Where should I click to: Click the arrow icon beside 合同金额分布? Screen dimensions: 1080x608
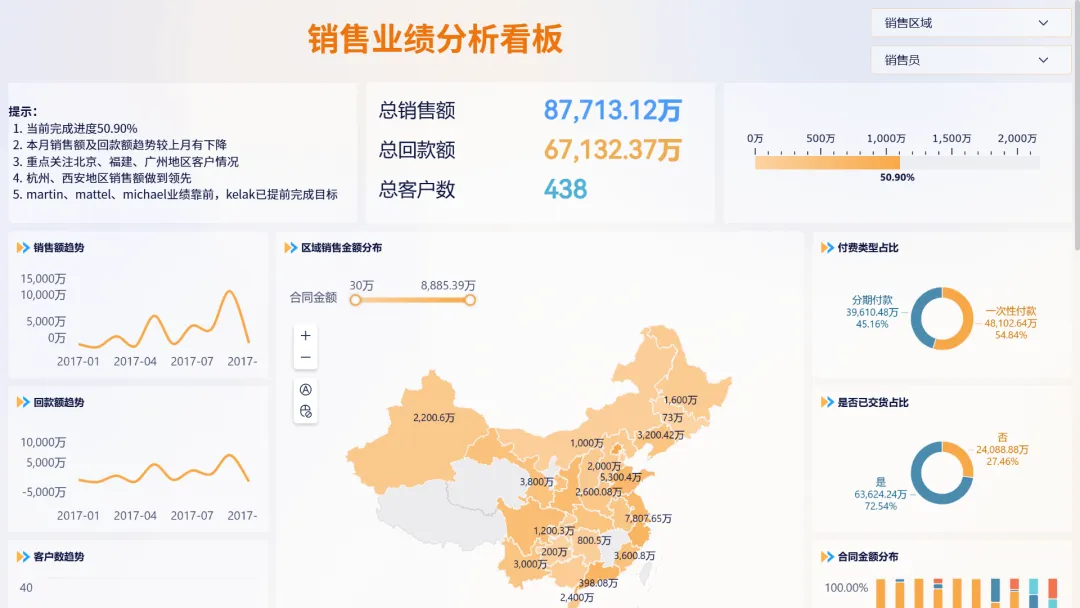point(827,556)
